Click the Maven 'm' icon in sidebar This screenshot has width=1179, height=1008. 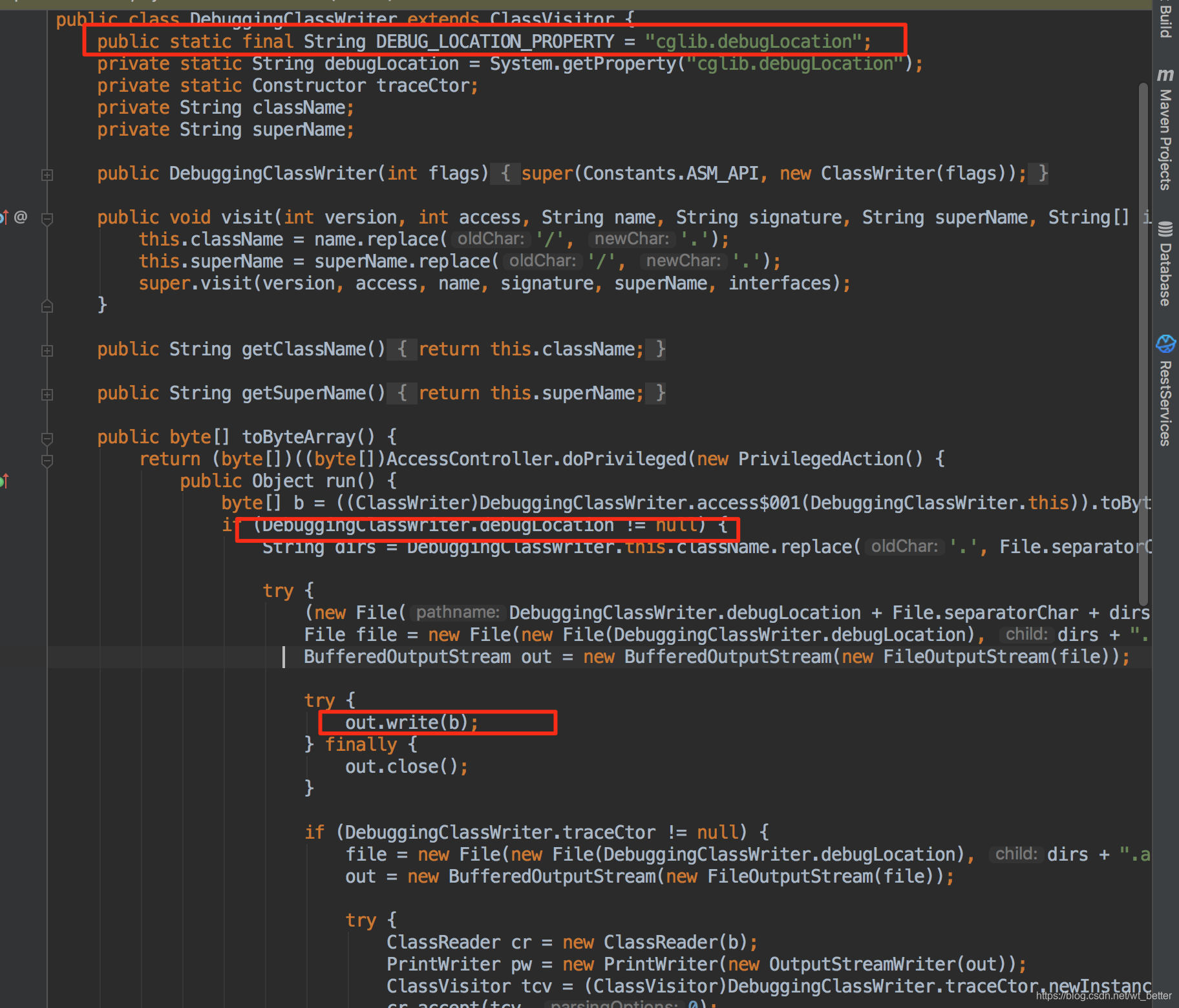click(1165, 74)
